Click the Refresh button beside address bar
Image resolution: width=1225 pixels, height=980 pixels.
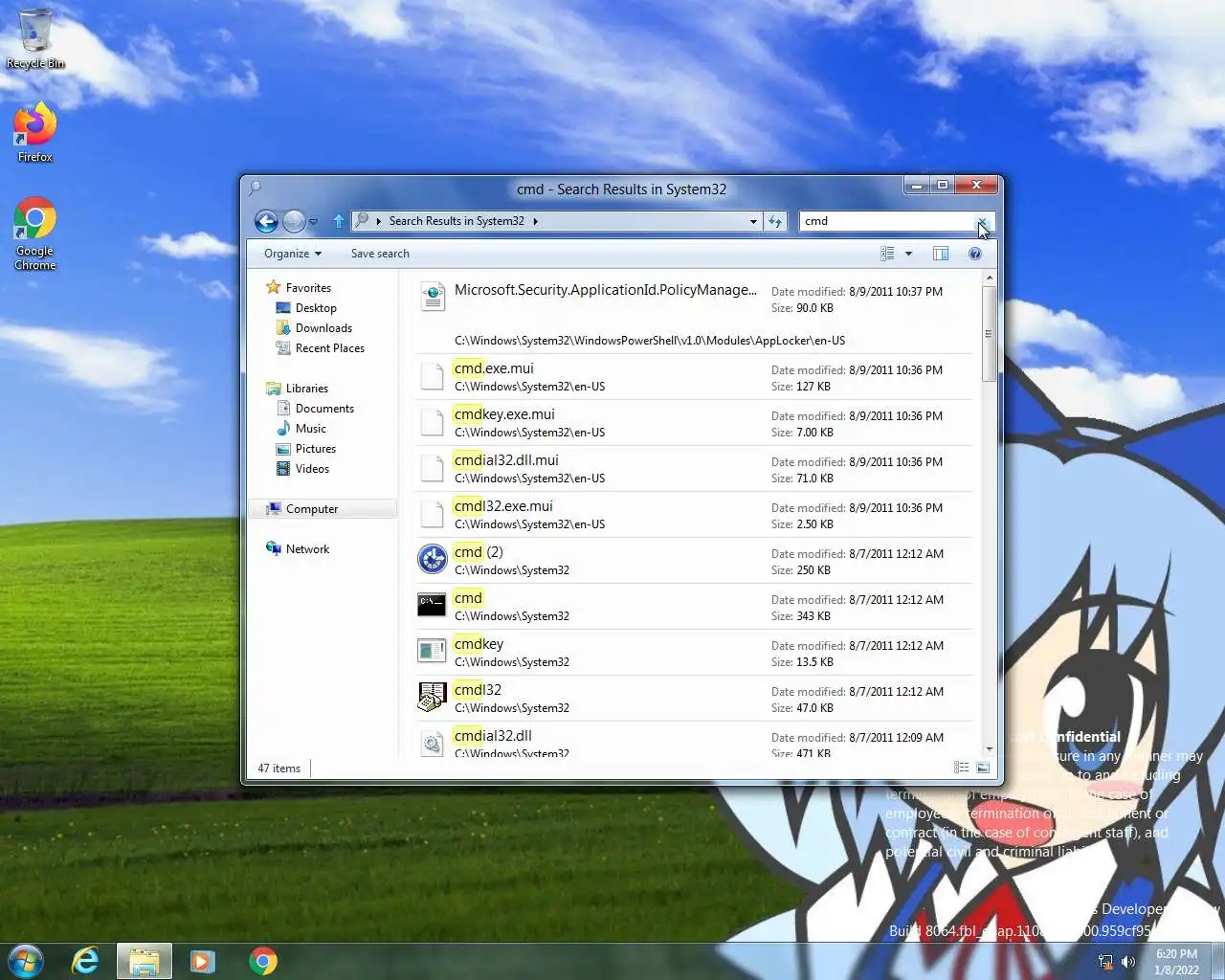[775, 221]
